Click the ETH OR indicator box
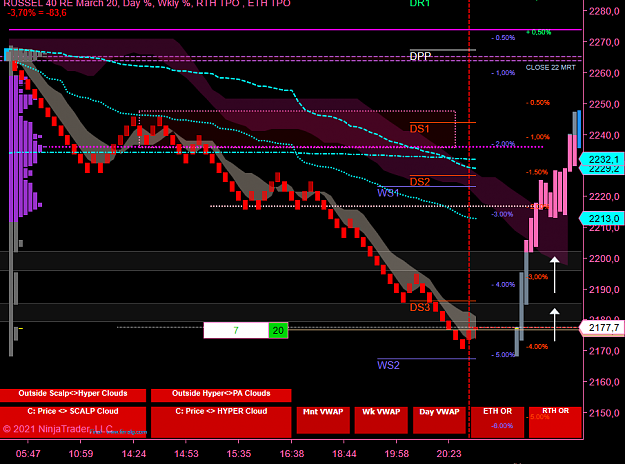This screenshot has height=464, width=625. coord(497,422)
